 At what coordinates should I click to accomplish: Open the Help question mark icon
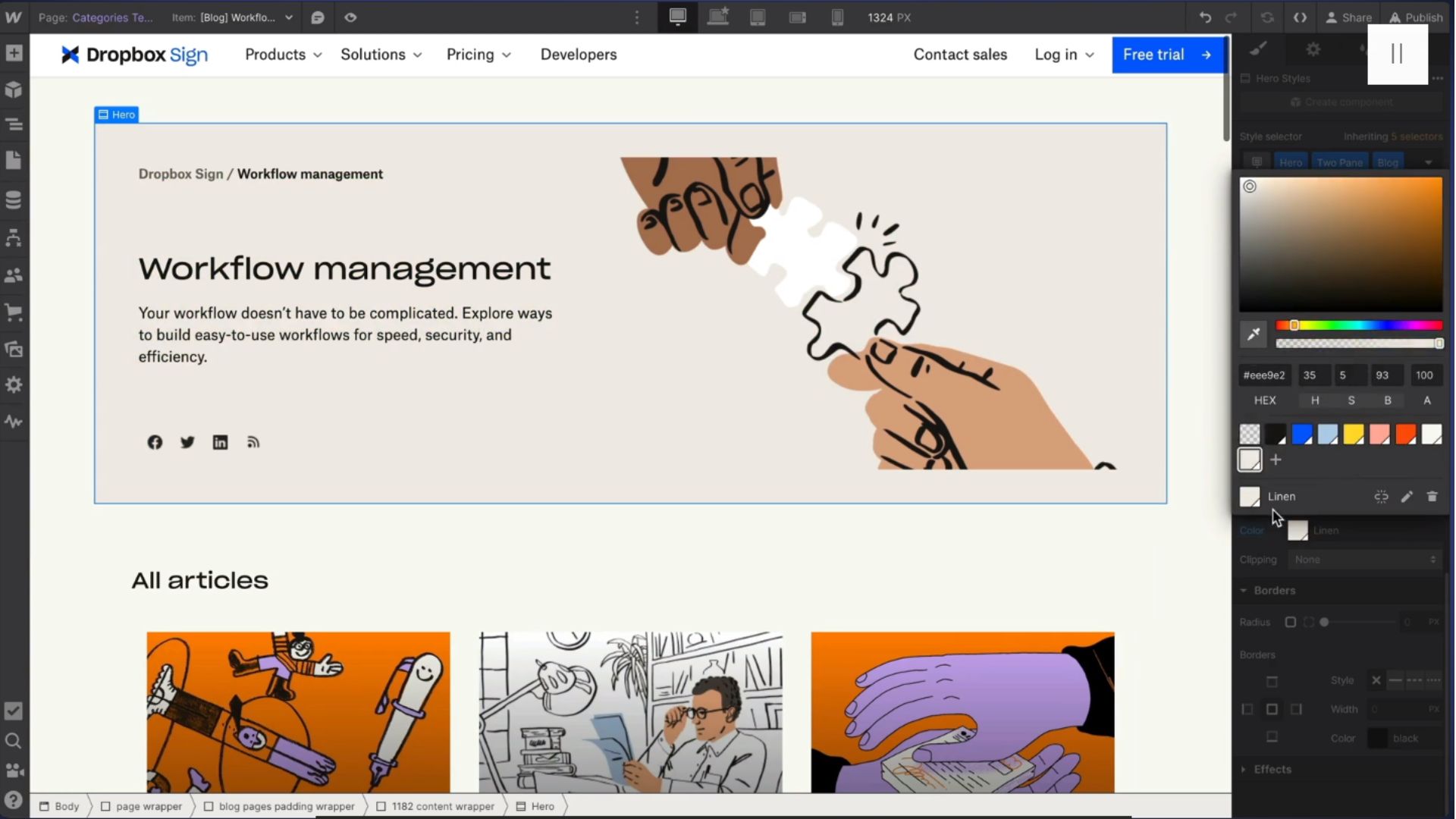pos(14,800)
